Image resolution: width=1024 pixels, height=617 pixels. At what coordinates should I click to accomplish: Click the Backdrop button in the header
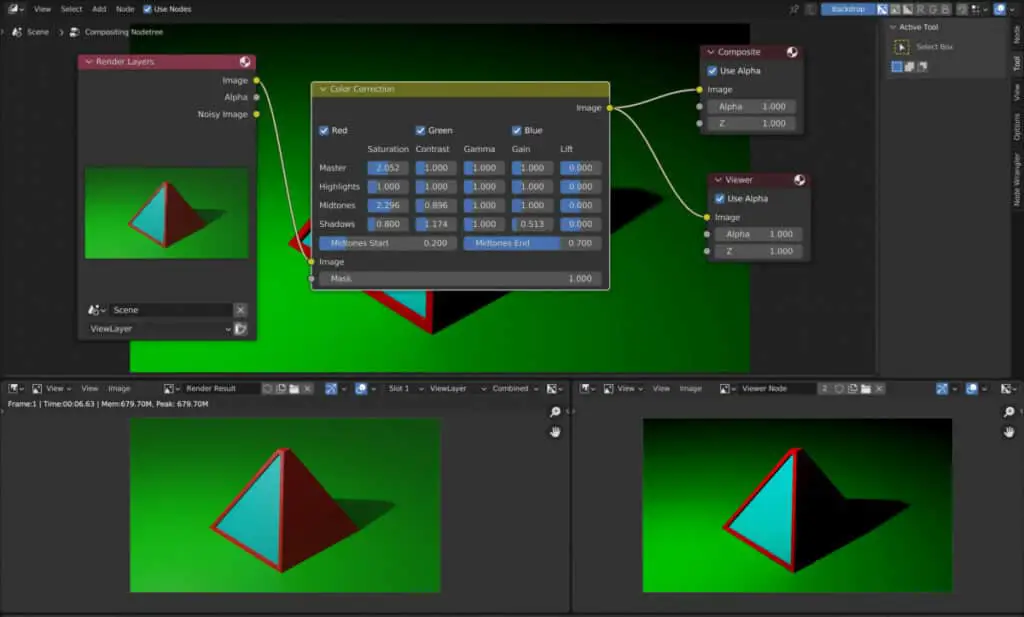[x=847, y=8]
